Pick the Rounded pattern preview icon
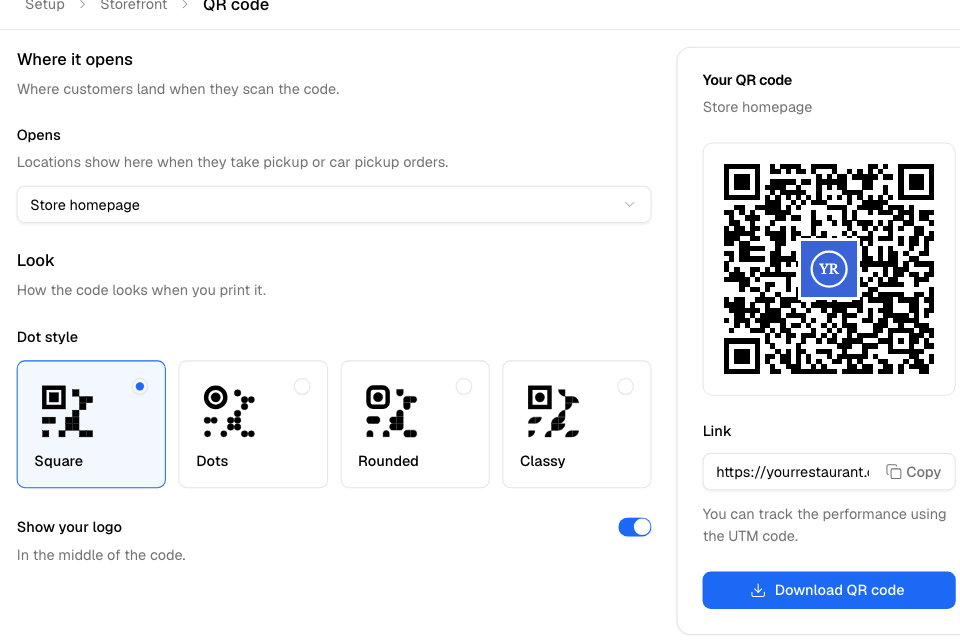 click(391, 412)
